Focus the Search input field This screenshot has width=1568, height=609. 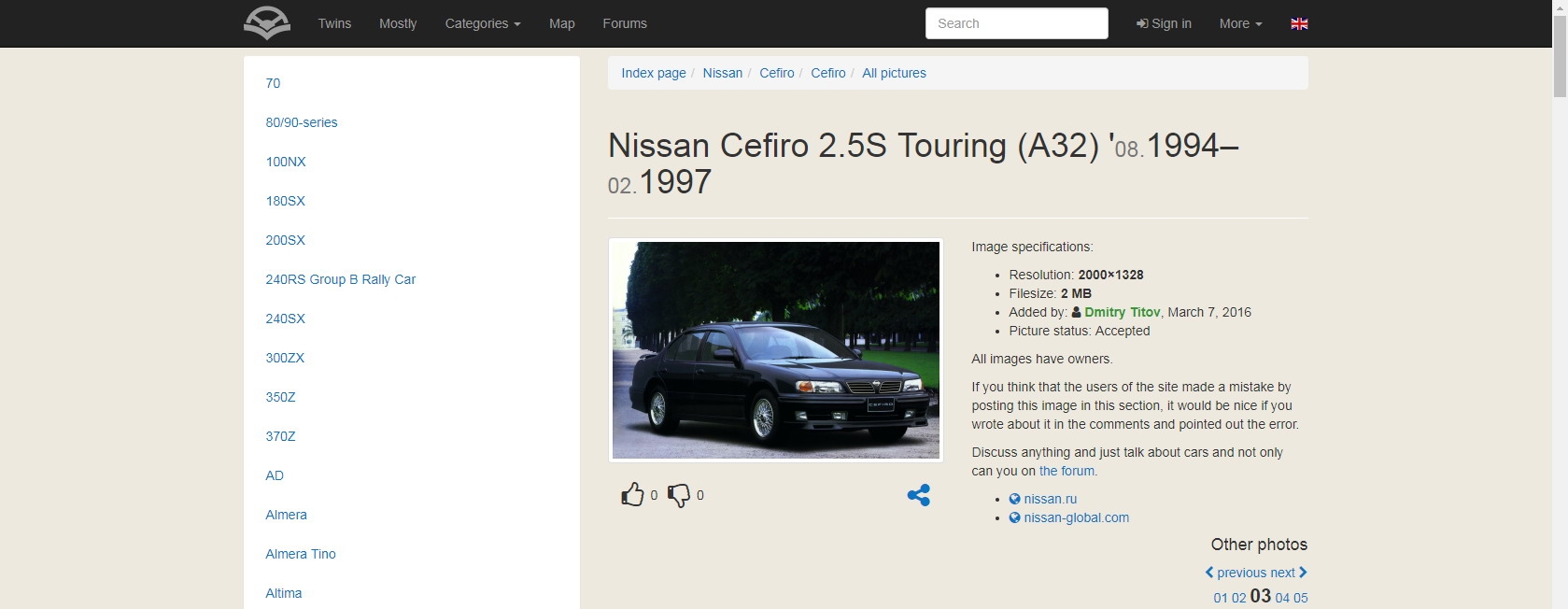1017,23
